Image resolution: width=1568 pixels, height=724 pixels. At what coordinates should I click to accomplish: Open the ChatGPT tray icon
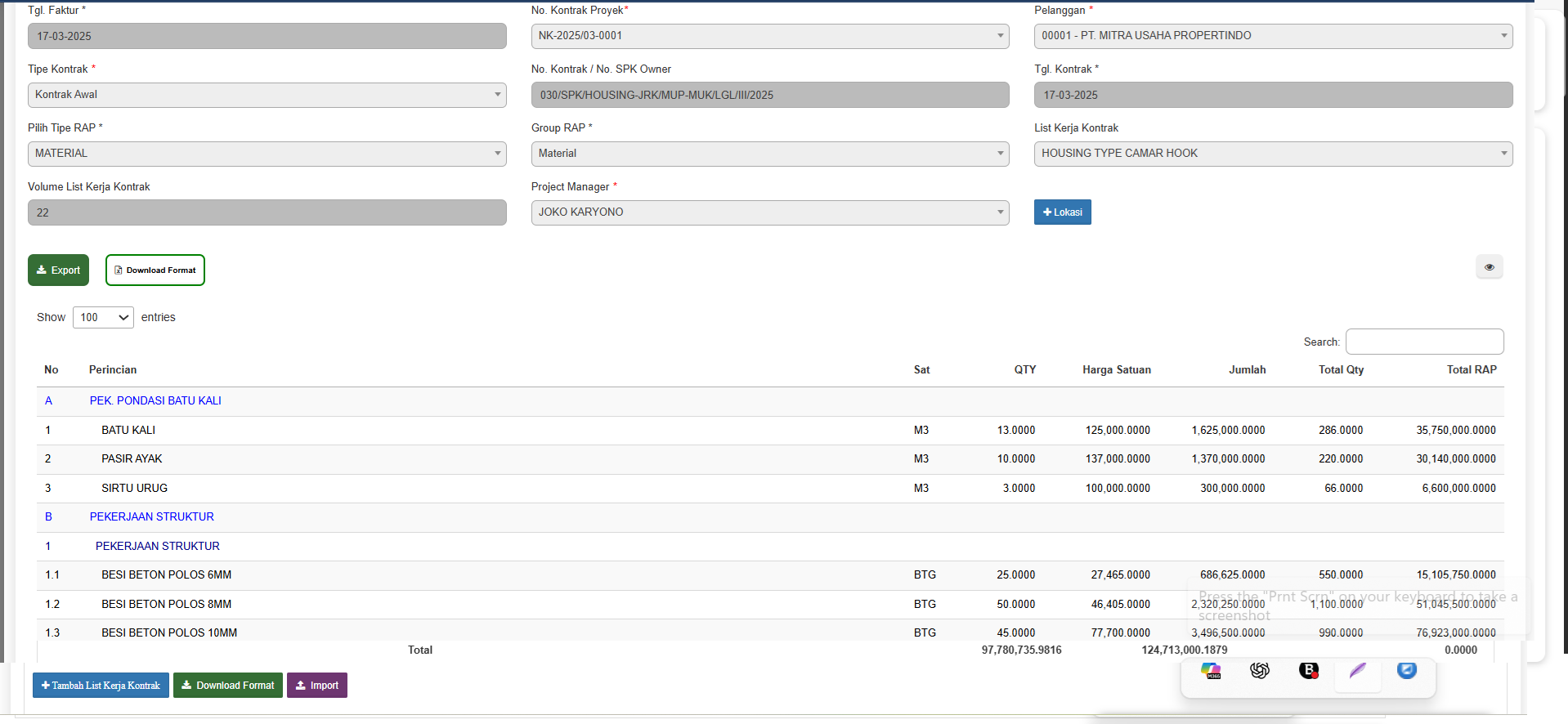coord(1260,671)
